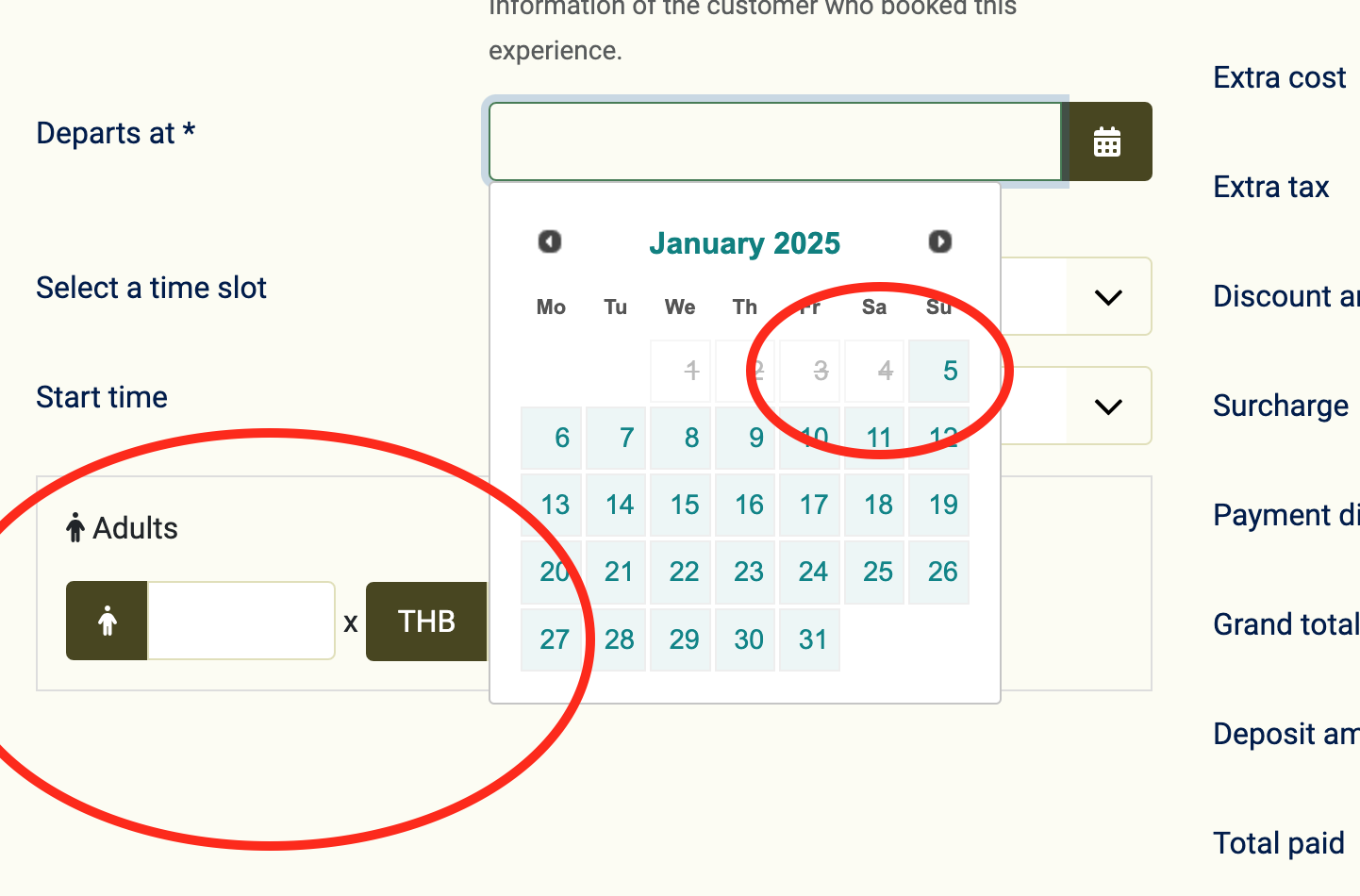Go to previous month in calendar
The height and width of the screenshot is (896, 1360).
point(550,242)
